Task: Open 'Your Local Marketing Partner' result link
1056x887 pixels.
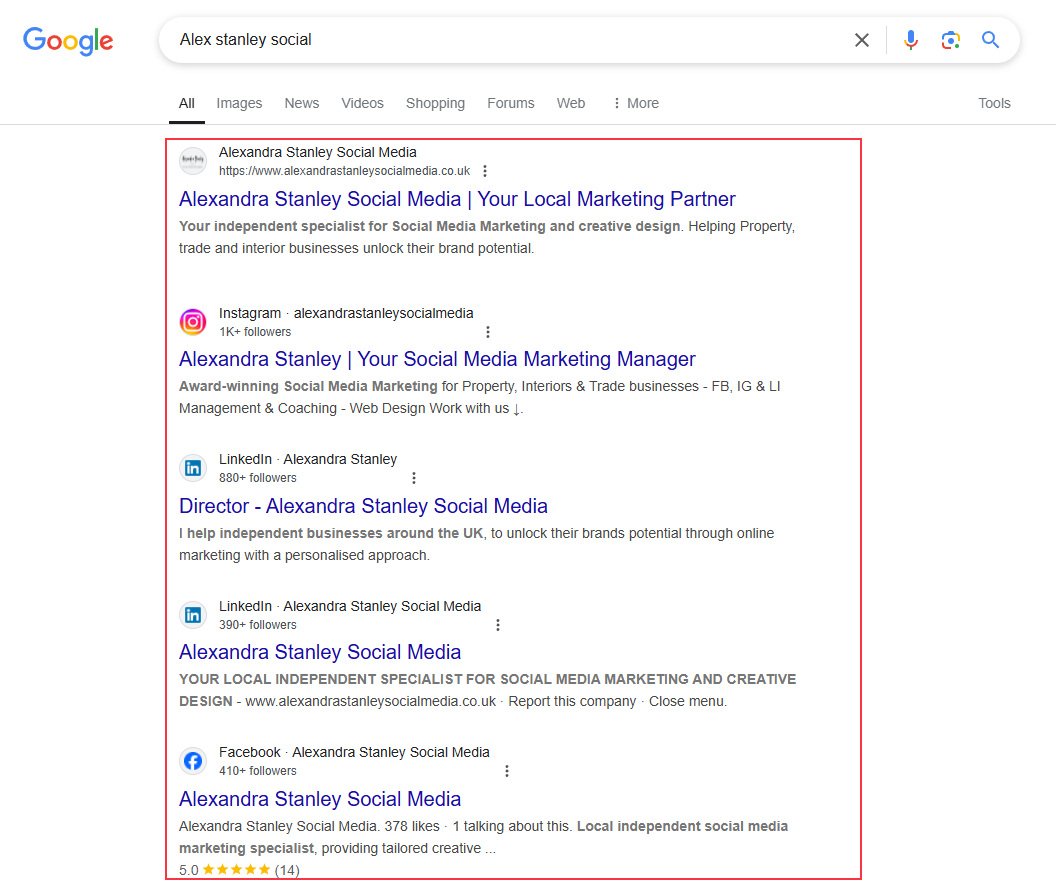Action: click(x=457, y=199)
